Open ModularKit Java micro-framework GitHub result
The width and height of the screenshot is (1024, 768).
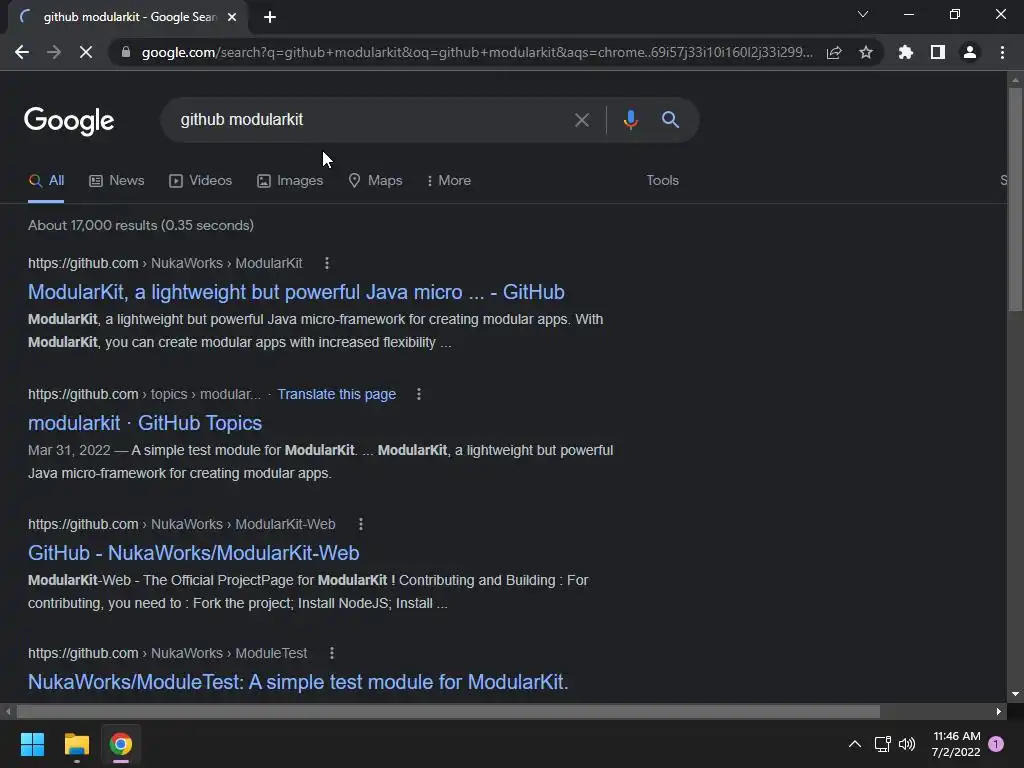(296, 292)
